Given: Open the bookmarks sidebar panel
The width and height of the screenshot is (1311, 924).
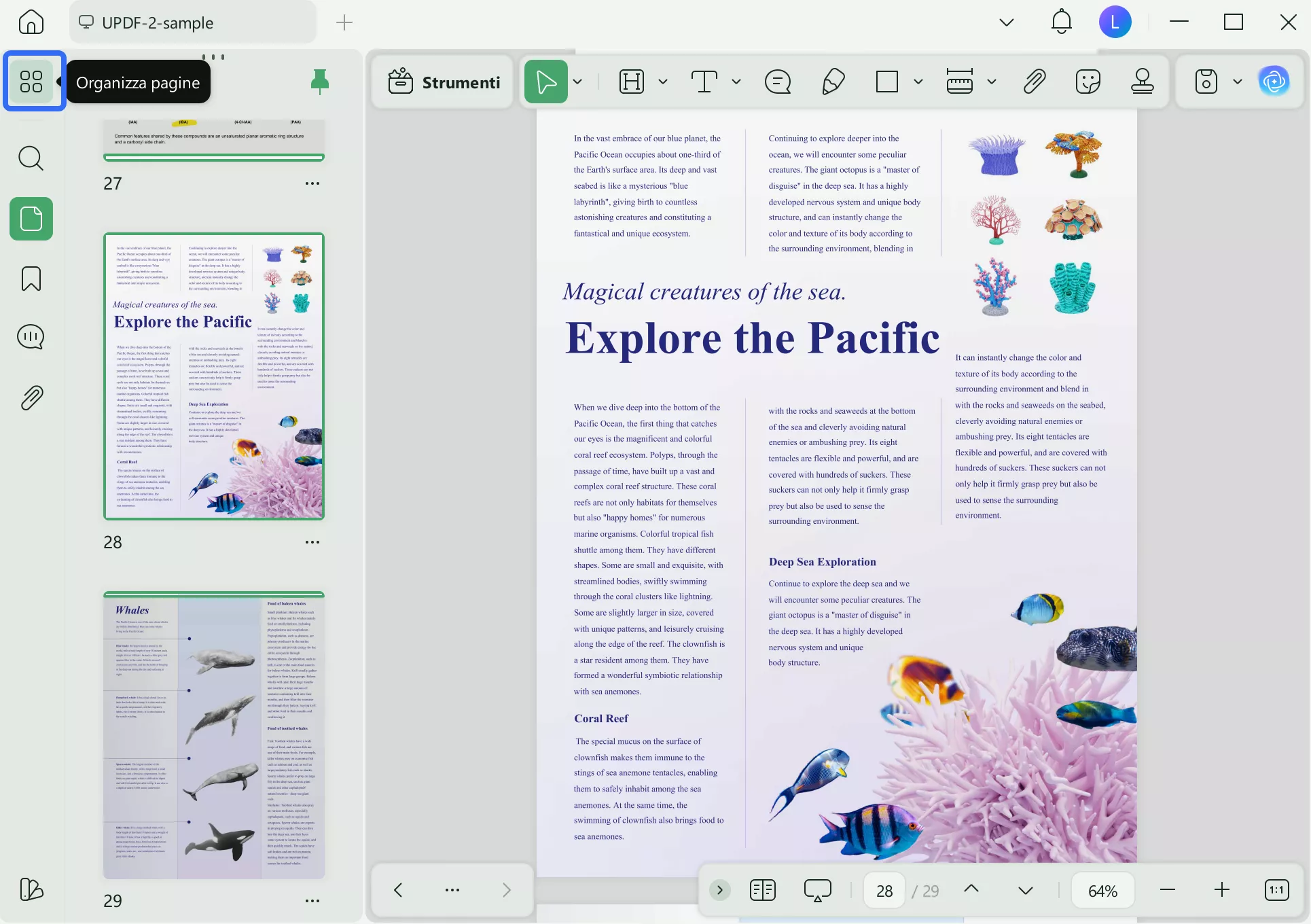Looking at the screenshot, I should [x=31, y=279].
